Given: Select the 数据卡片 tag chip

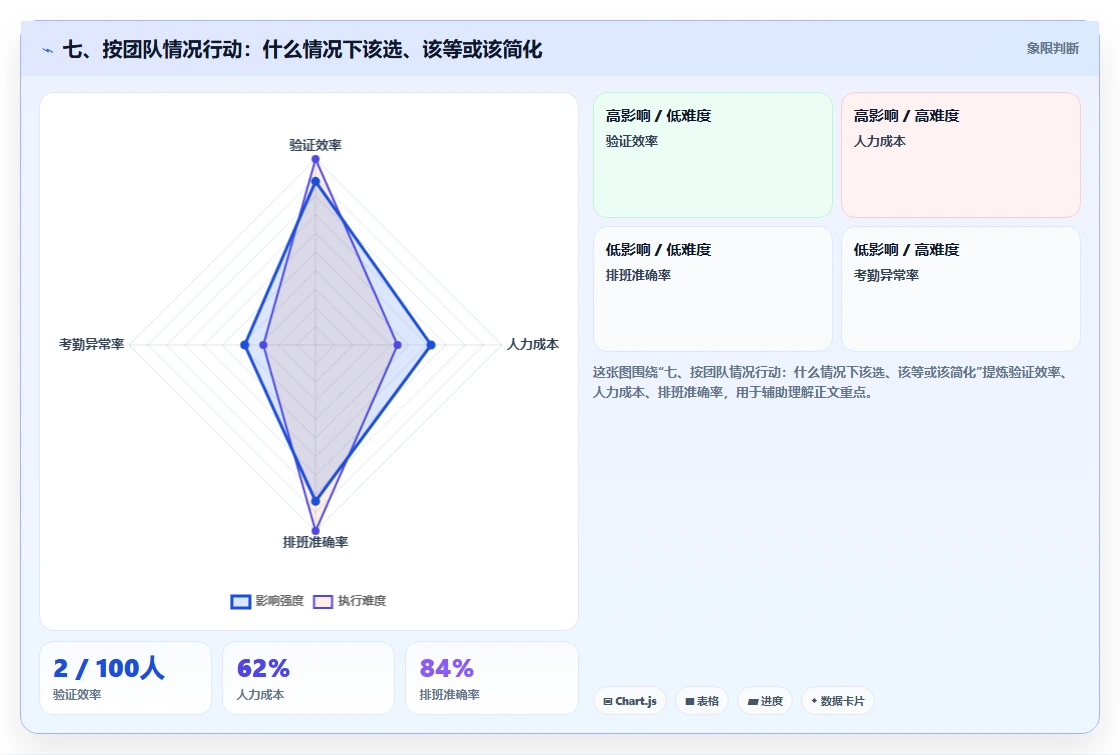Looking at the screenshot, I should point(838,701).
